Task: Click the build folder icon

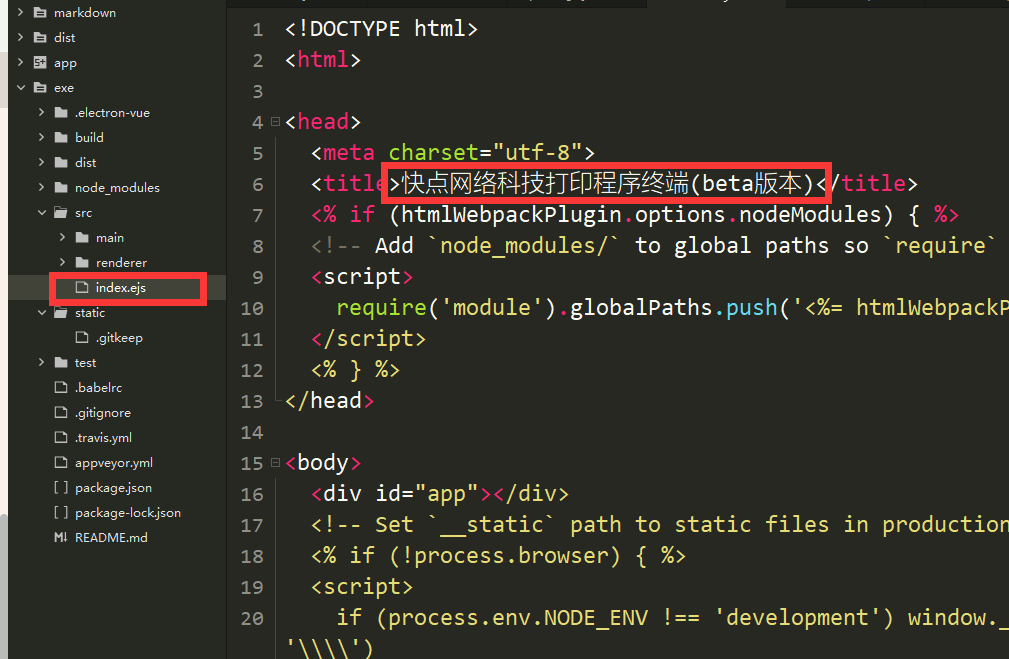Action: (61, 137)
